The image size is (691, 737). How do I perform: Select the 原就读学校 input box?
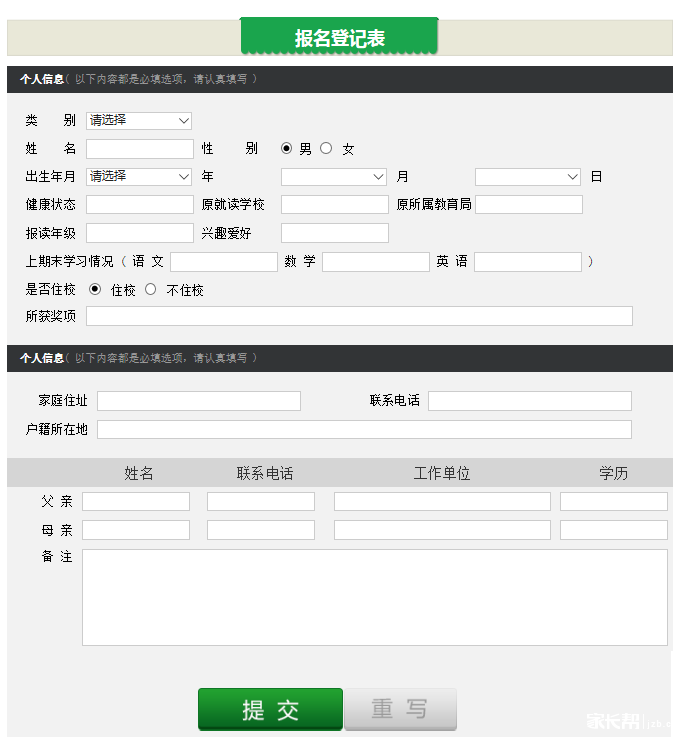pyautogui.click(x=334, y=205)
